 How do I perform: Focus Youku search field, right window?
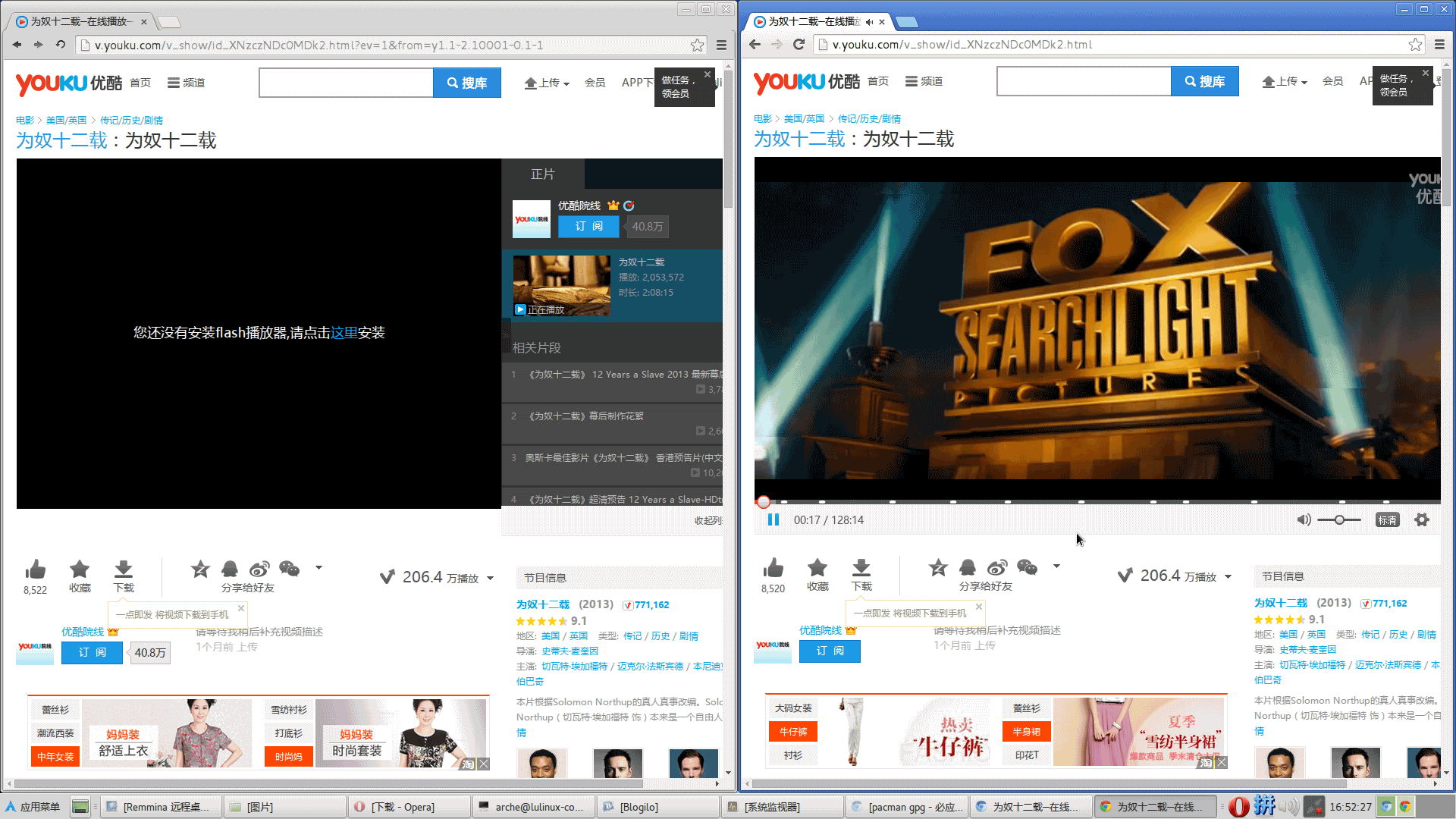pos(1084,81)
